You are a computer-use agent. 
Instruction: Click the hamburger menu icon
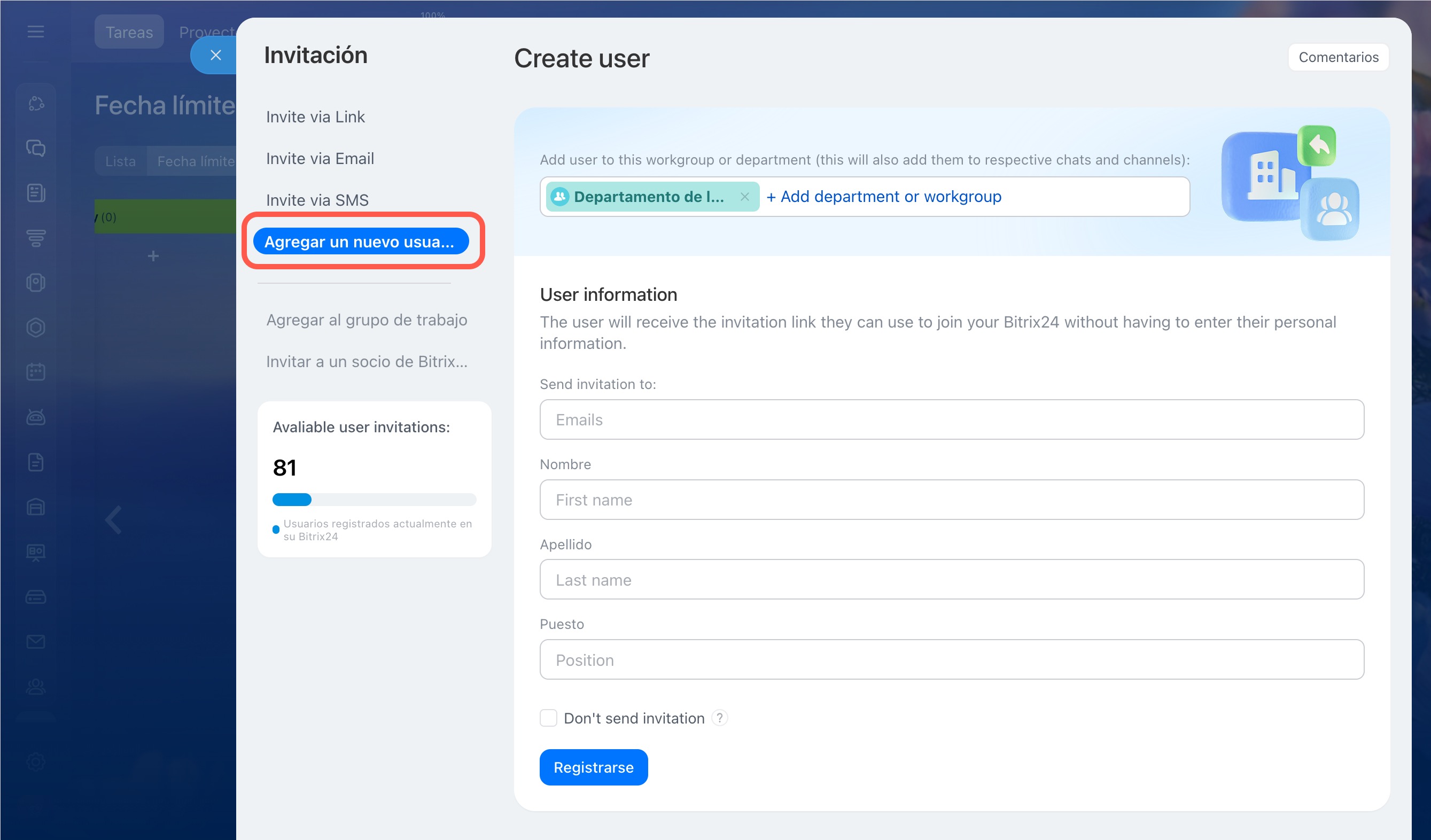(35, 32)
